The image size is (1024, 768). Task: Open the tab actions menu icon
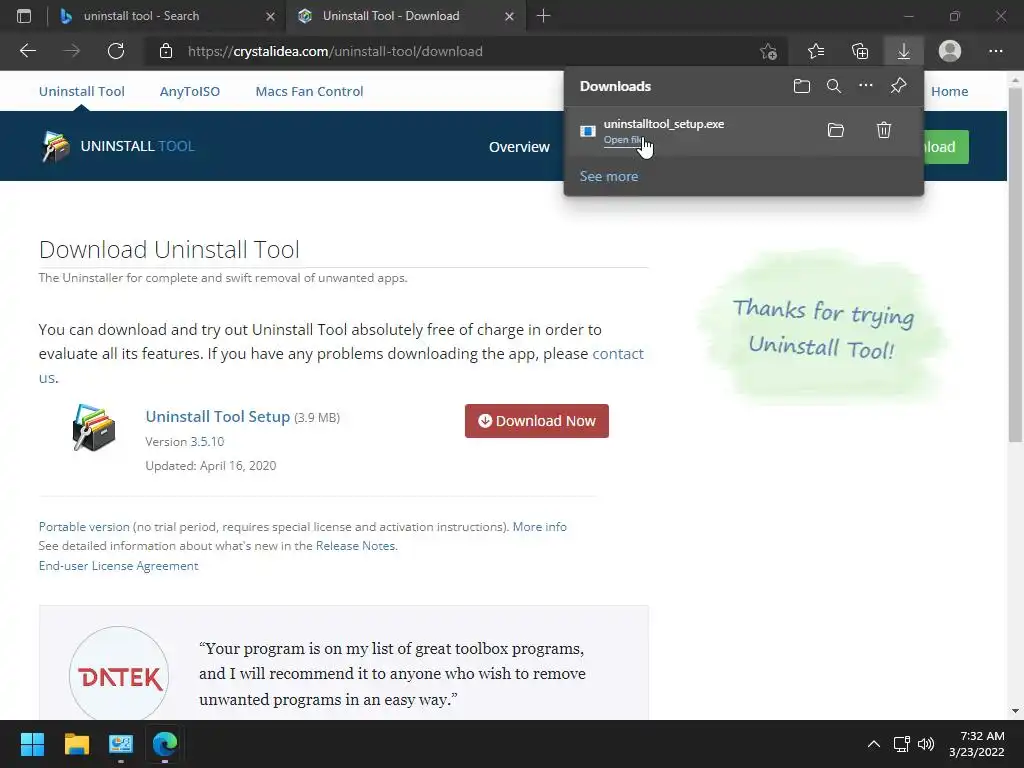24,16
